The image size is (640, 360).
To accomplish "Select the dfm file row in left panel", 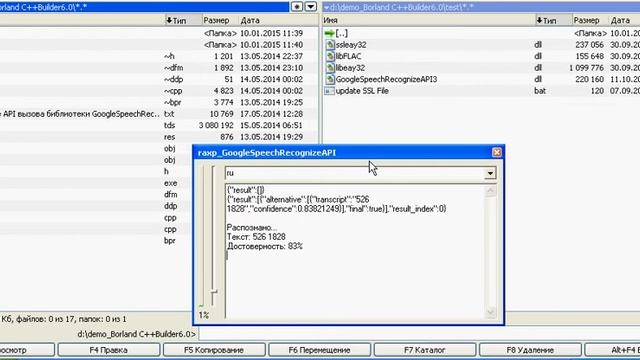I will pyautogui.click(x=96, y=194).
